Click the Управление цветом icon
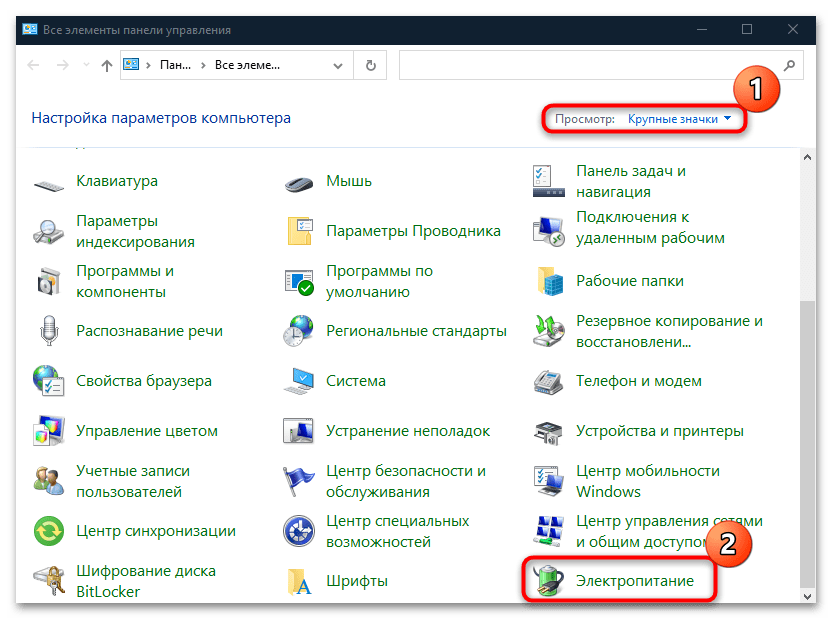Image resolution: width=832 pixels, height=619 pixels. [48, 431]
